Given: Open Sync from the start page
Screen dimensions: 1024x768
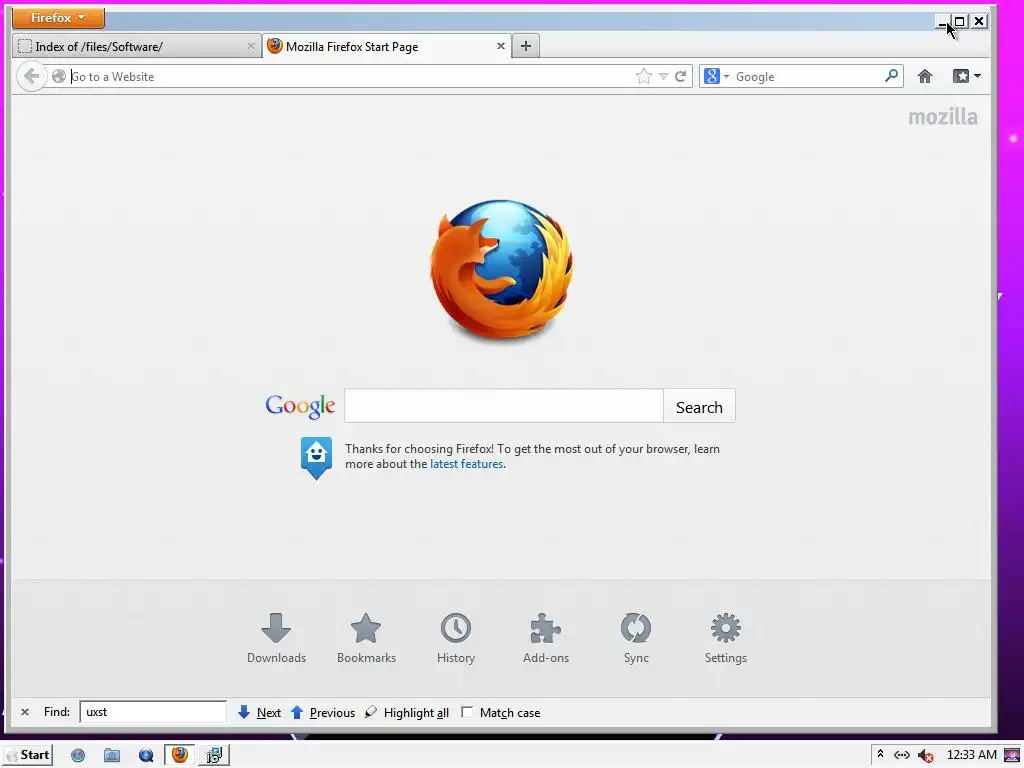Looking at the screenshot, I should click(x=636, y=638).
